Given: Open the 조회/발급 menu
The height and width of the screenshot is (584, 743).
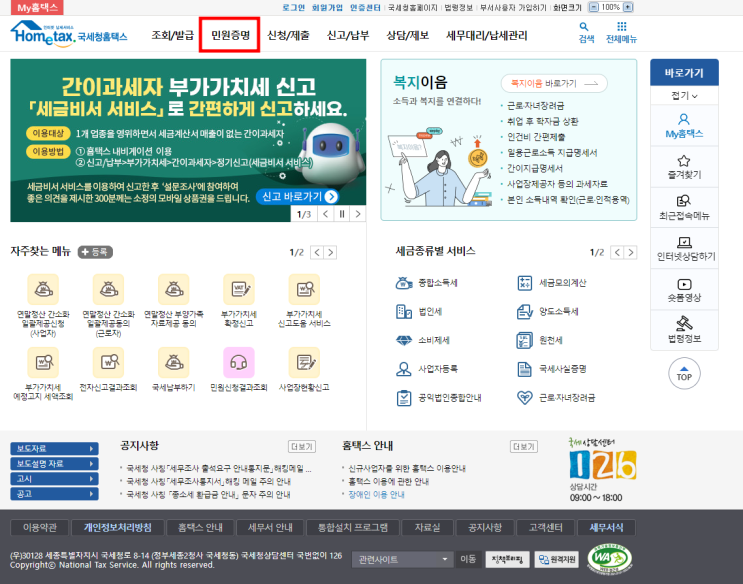Looking at the screenshot, I should pos(172,35).
